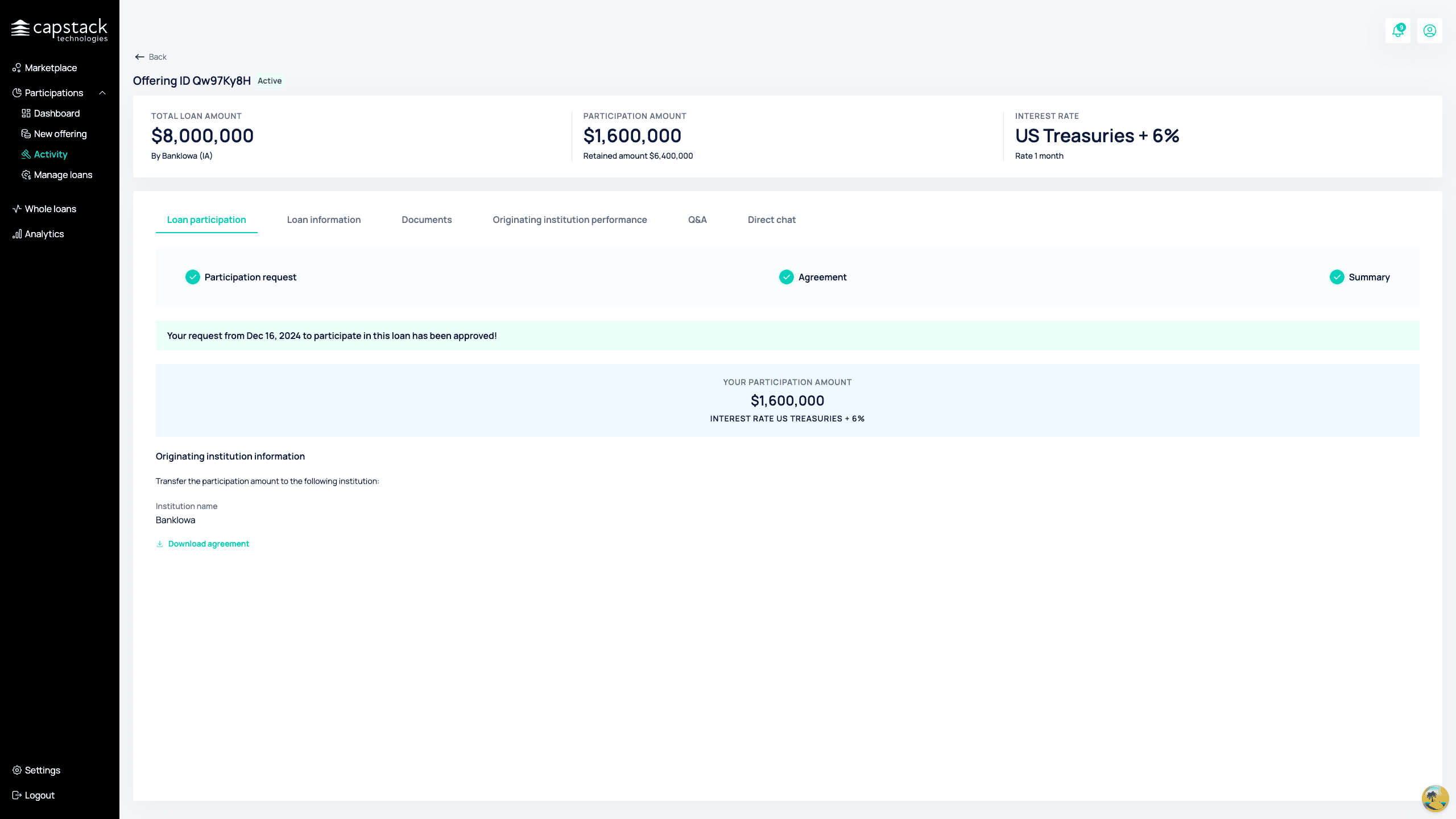Select Activity in the sidebar
The width and height of the screenshot is (1456, 819).
pyautogui.click(x=51, y=154)
